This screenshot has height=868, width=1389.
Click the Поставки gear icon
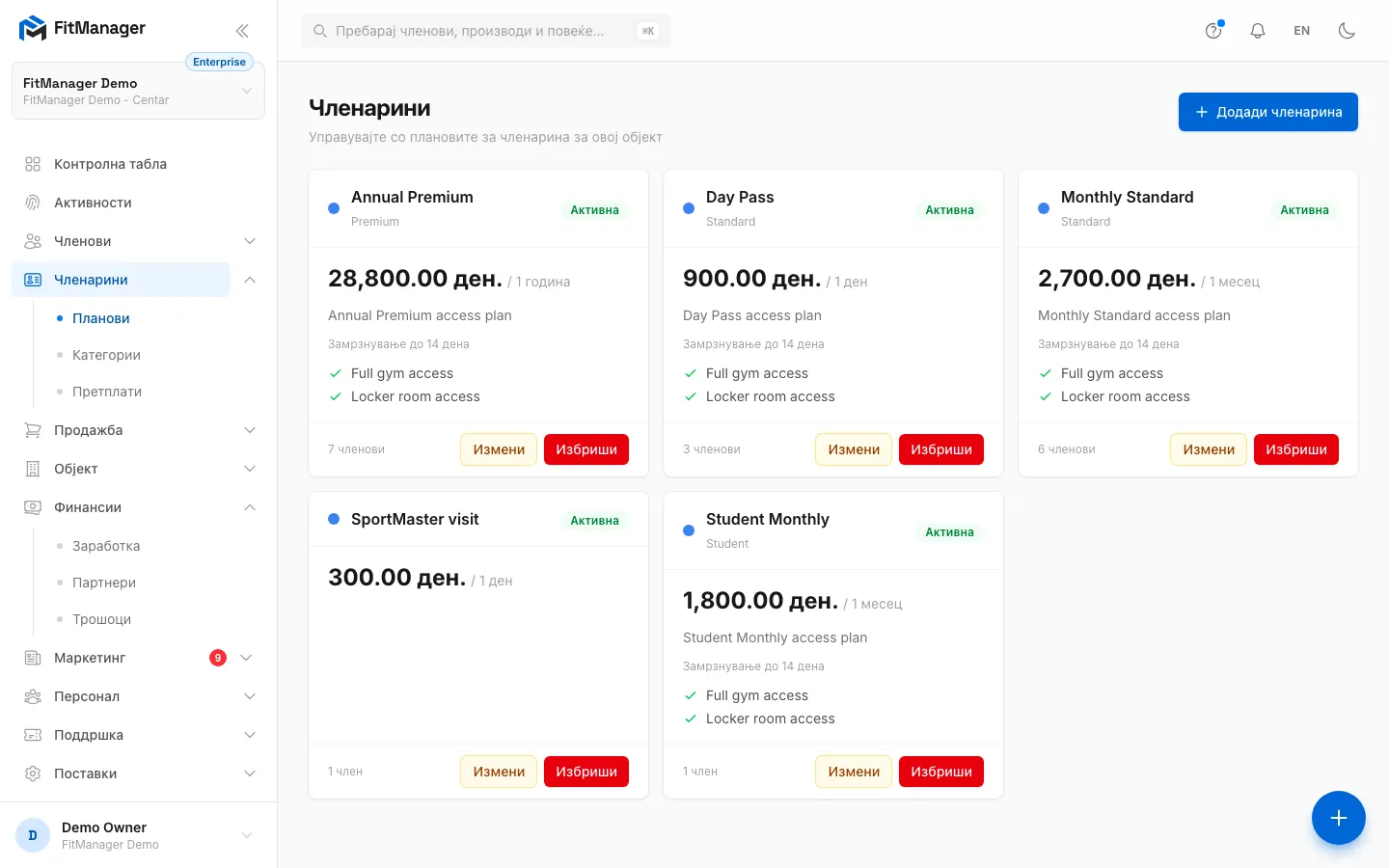point(33,773)
